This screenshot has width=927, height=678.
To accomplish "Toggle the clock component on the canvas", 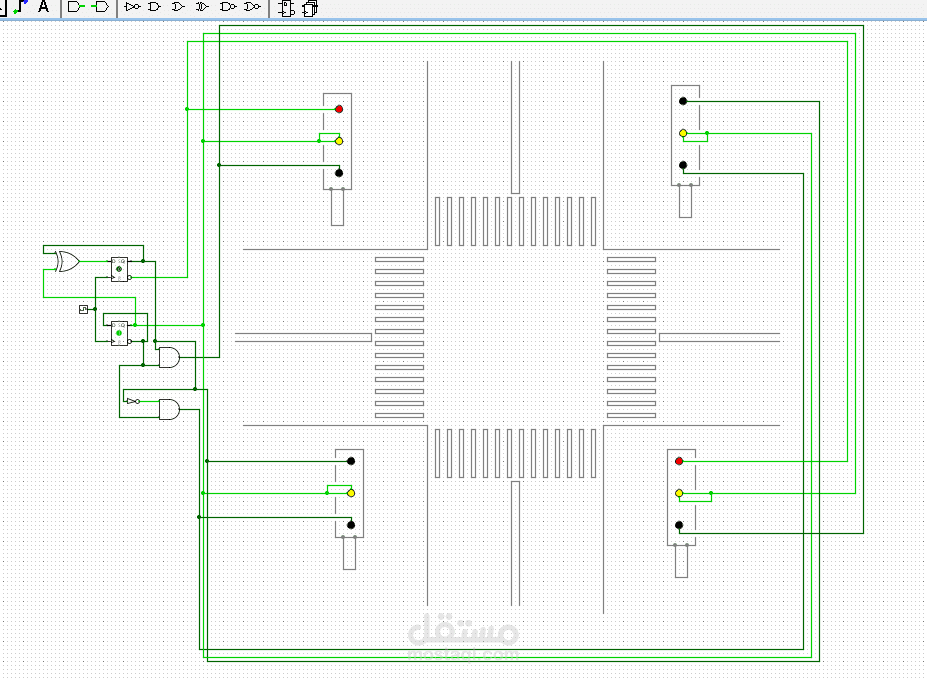I will [x=83, y=309].
